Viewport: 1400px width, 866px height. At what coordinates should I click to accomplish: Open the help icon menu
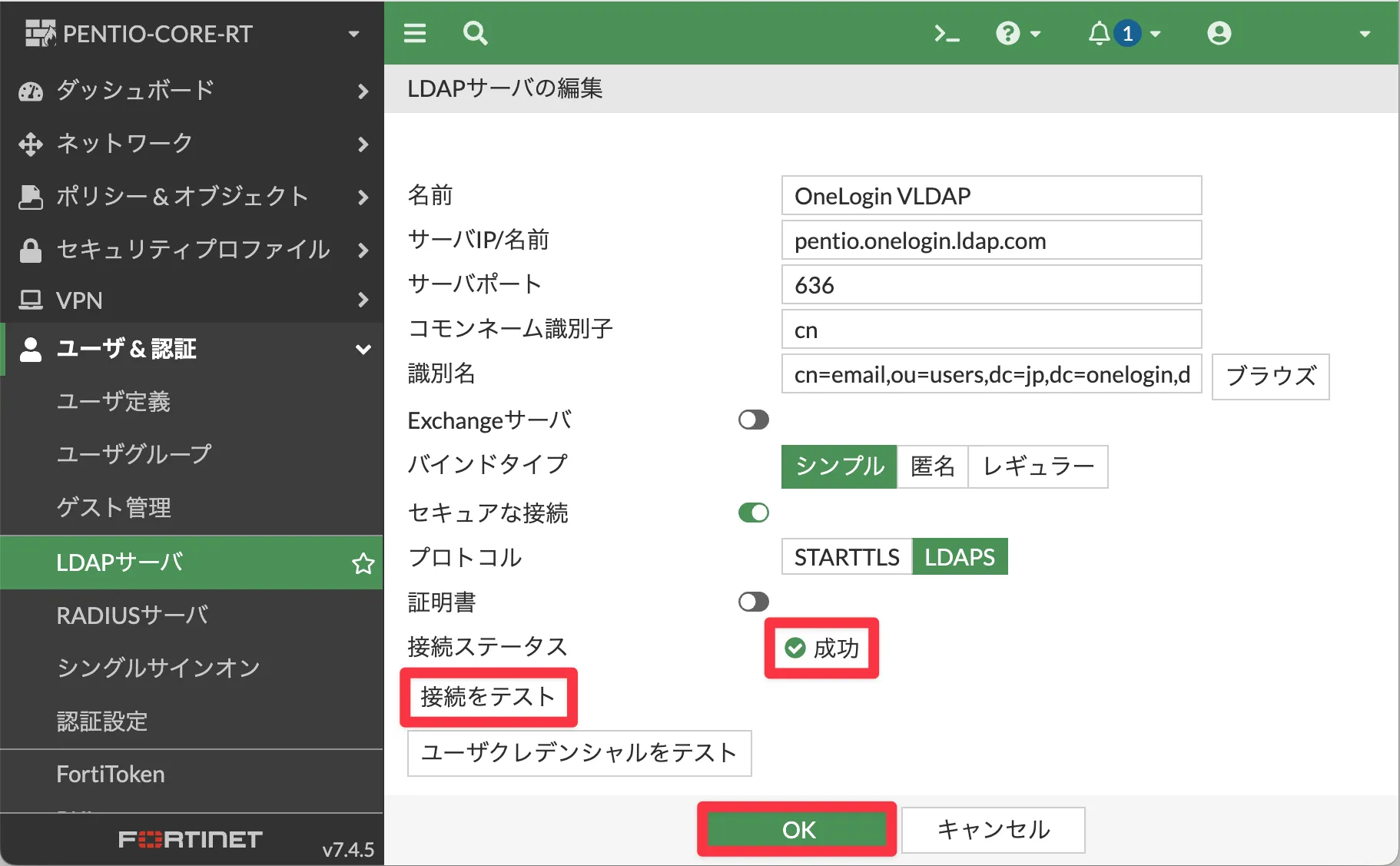pos(1009,33)
